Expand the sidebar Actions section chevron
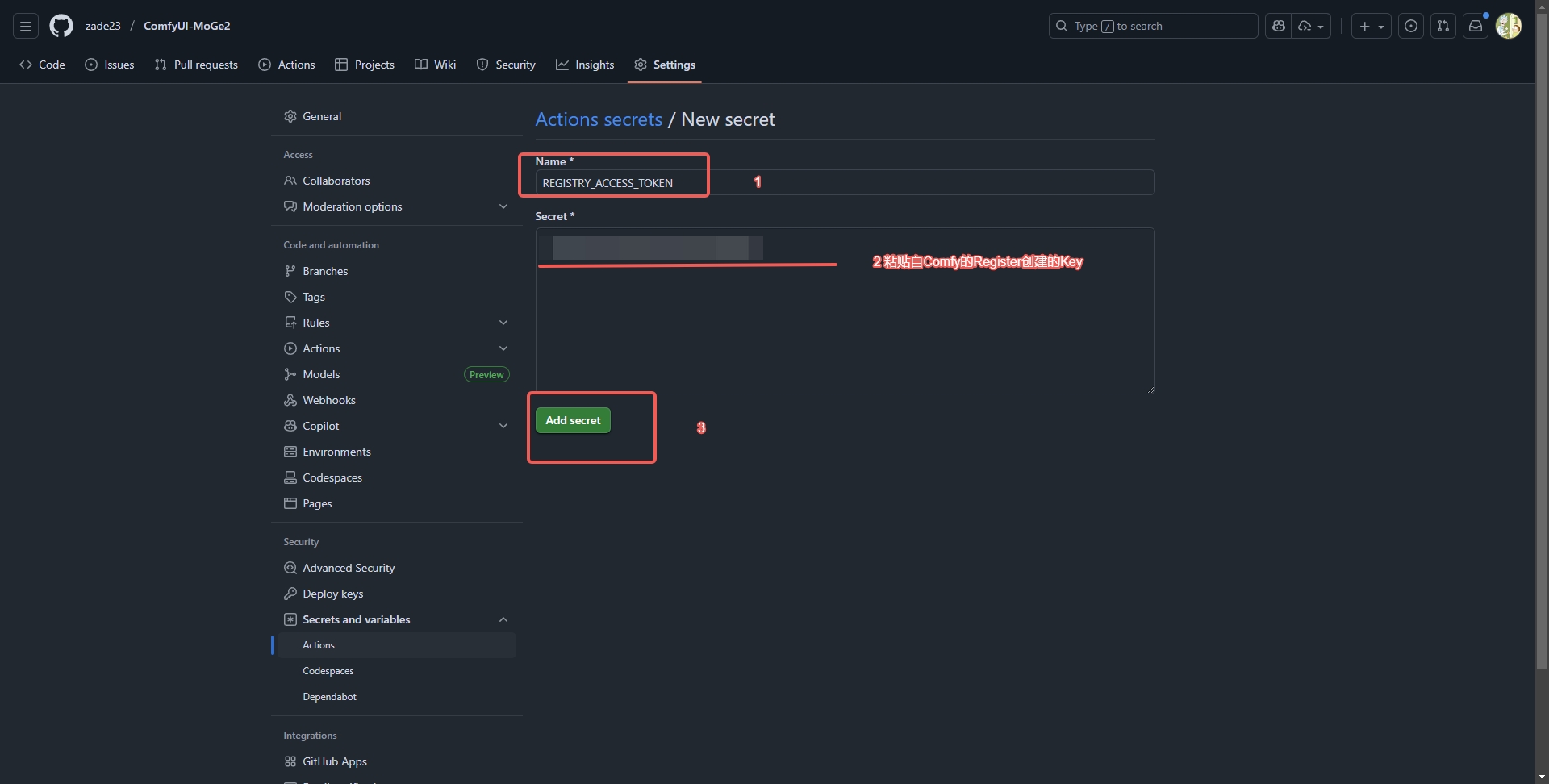 (503, 348)
